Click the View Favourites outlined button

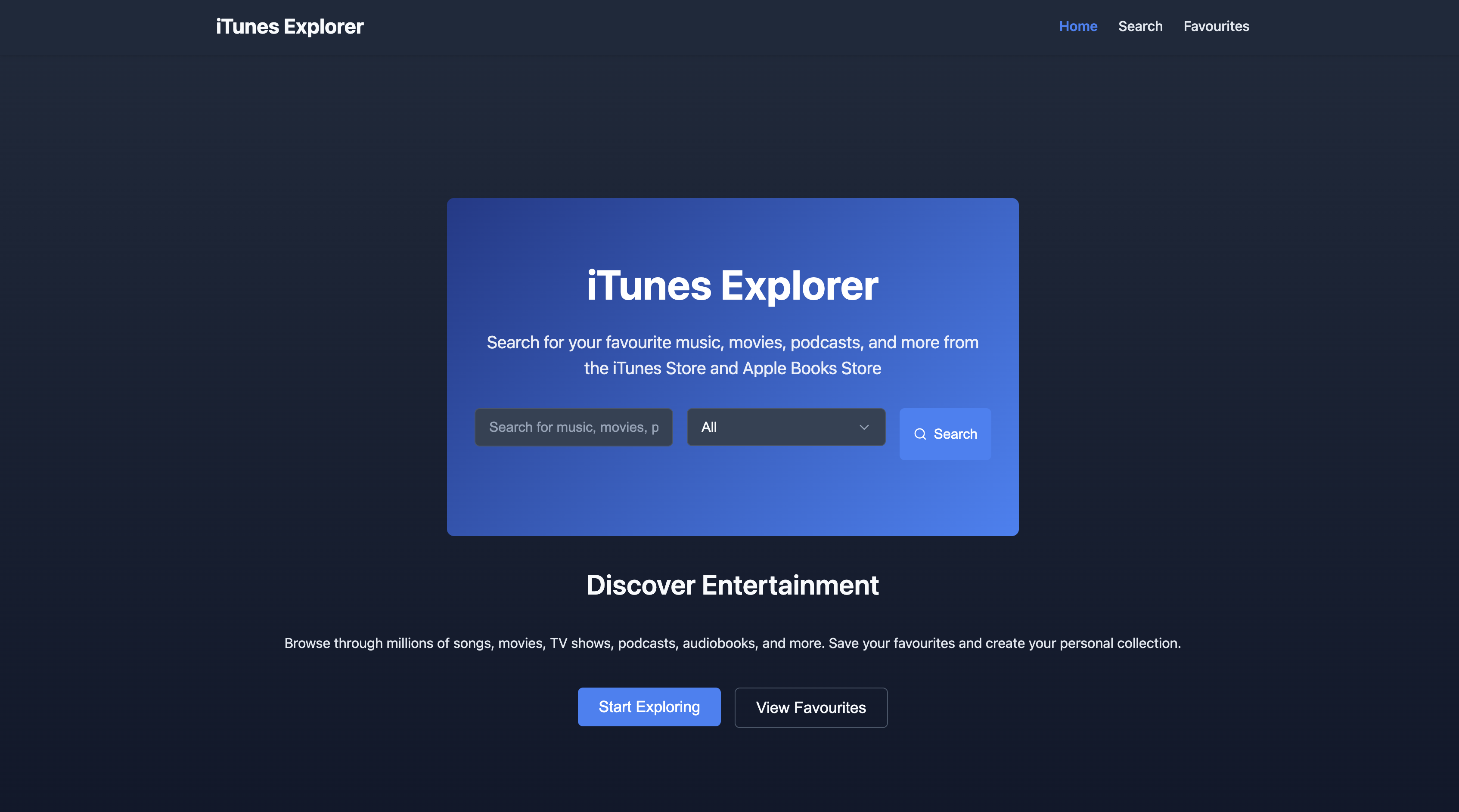click(810, 708)
